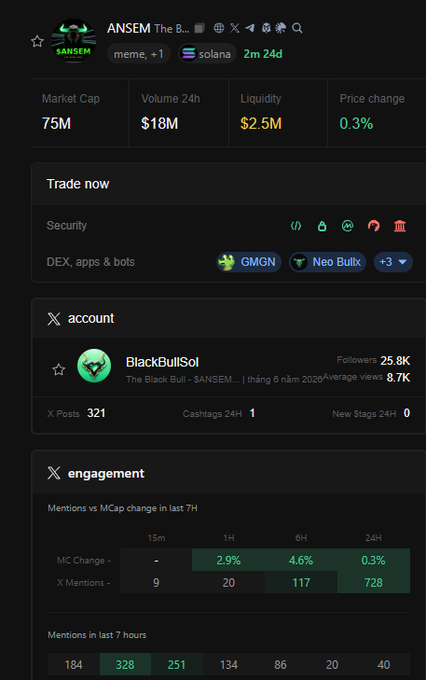This screenshot has width=426, height=680.
Task: Check the red gecko security icon
Action: (x=374, y=226)
